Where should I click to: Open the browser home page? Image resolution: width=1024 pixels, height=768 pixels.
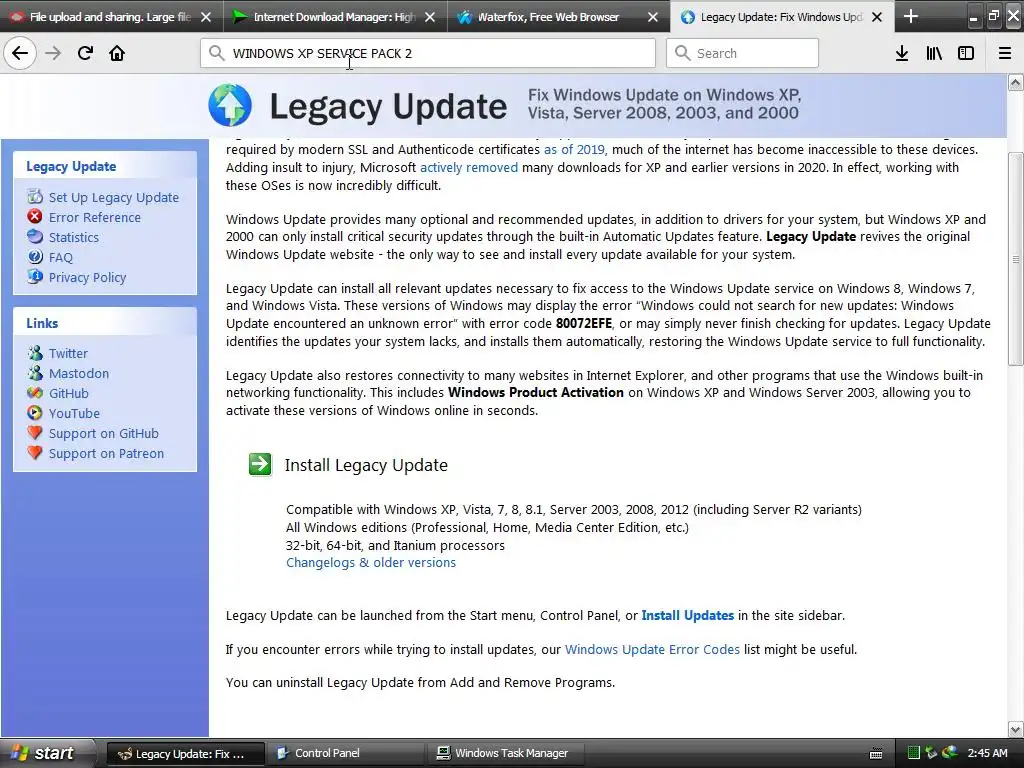[x=117, y=54]
